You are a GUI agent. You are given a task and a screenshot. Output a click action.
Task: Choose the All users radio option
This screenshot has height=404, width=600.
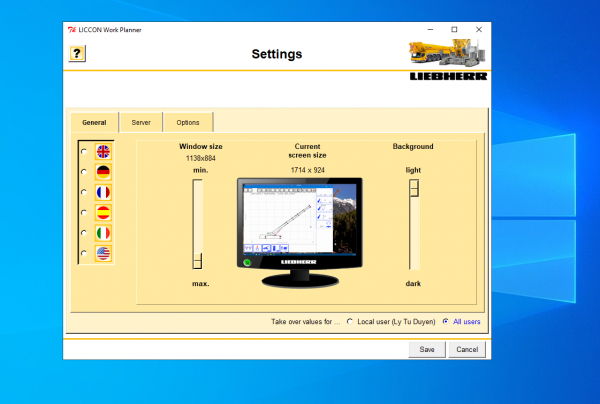445,321
